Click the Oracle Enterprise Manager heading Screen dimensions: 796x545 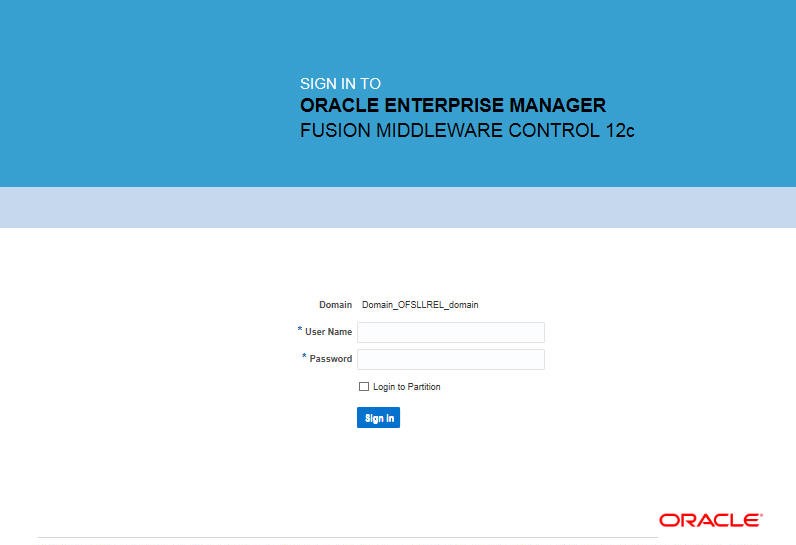point(453,106)
